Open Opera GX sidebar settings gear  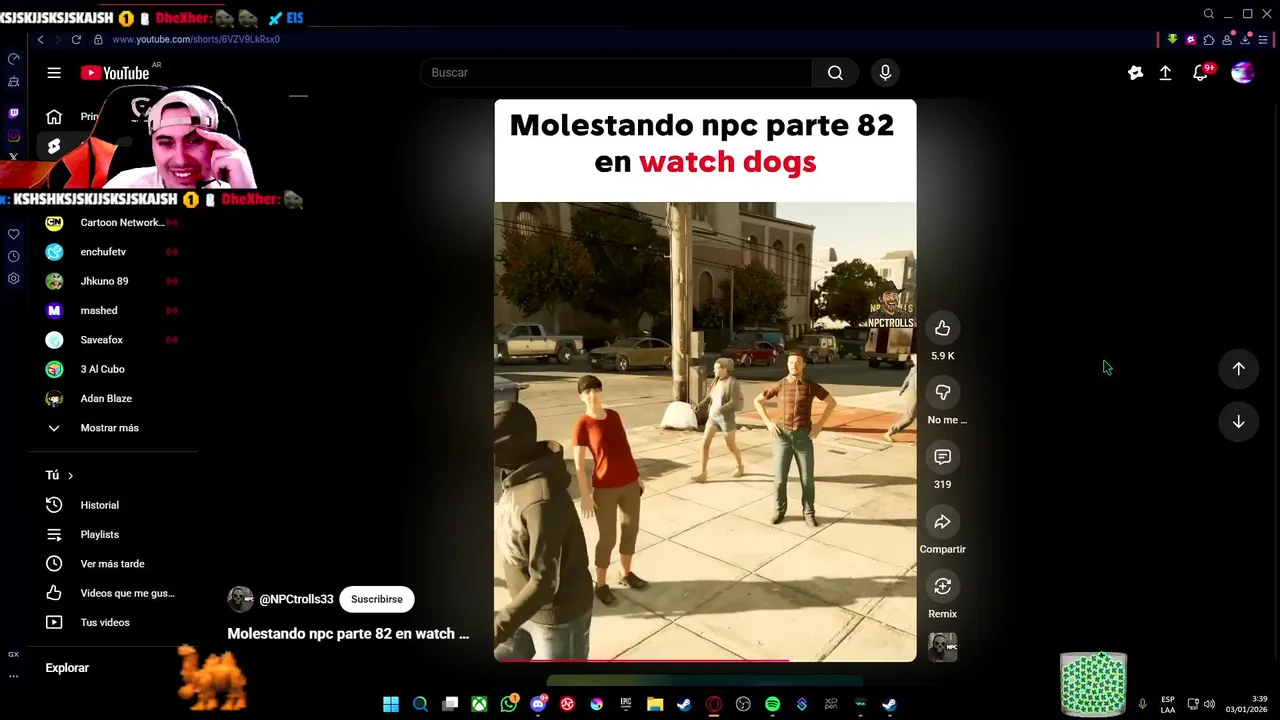[x=13, y=278]
